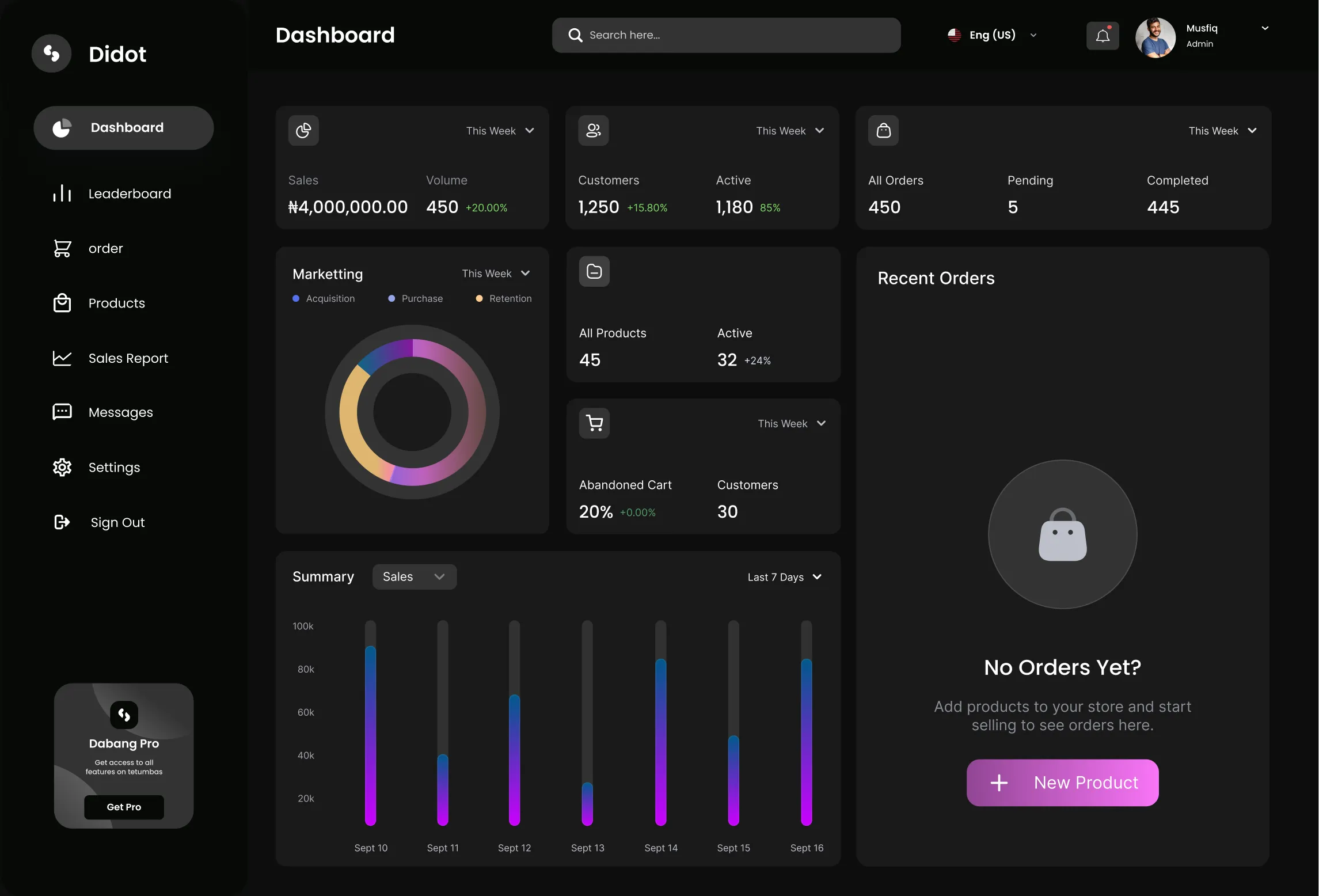This screenshot has height=896, width=1319.
Task: Click the New Product button
Action: click(x=1062, y=783)
